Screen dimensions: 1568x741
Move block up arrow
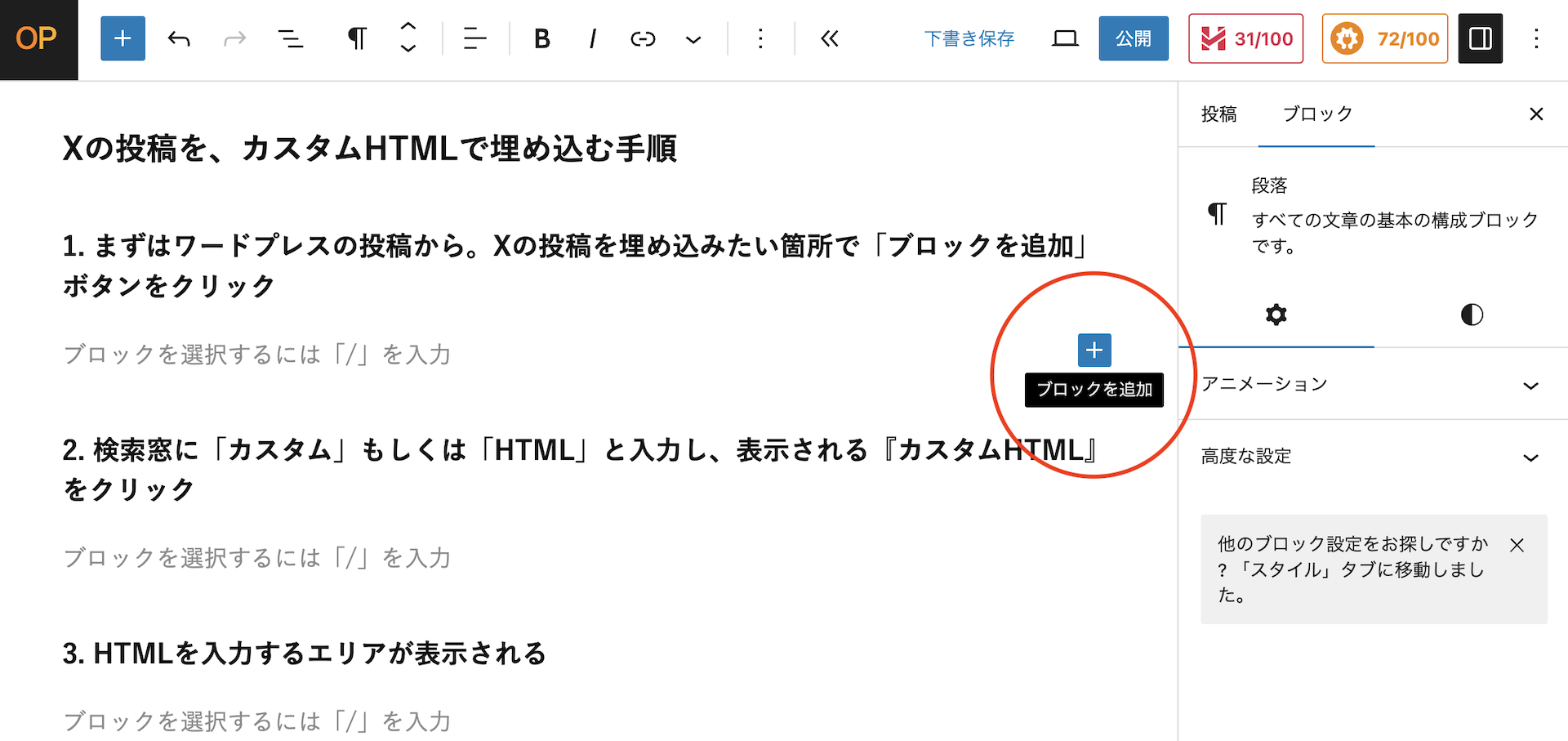408,27
